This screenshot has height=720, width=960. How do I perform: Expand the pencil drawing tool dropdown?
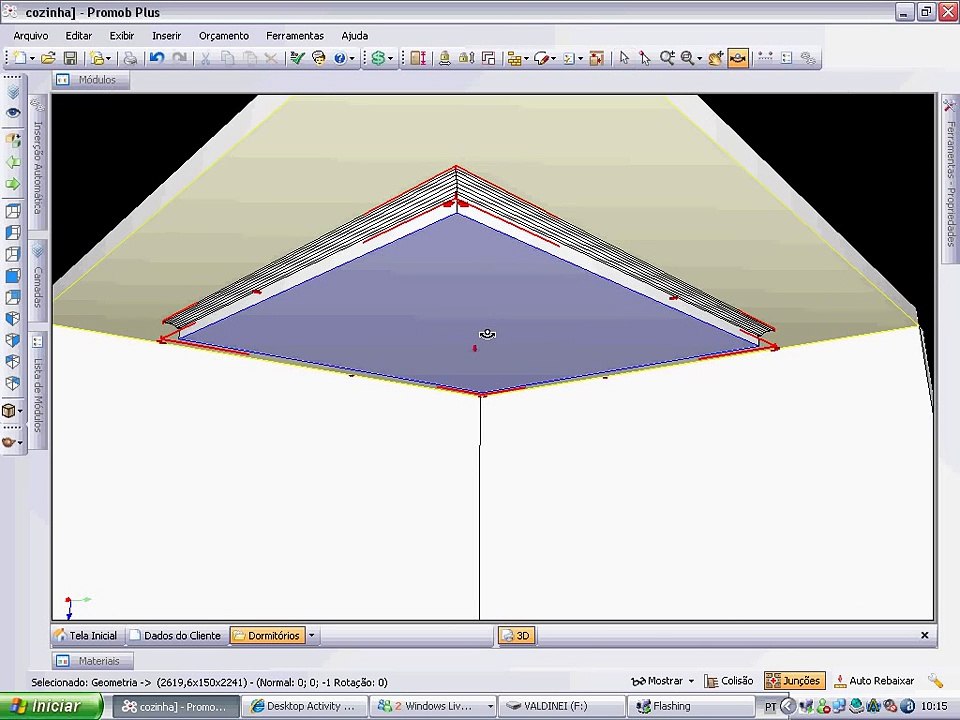click(x=553, y=59)
